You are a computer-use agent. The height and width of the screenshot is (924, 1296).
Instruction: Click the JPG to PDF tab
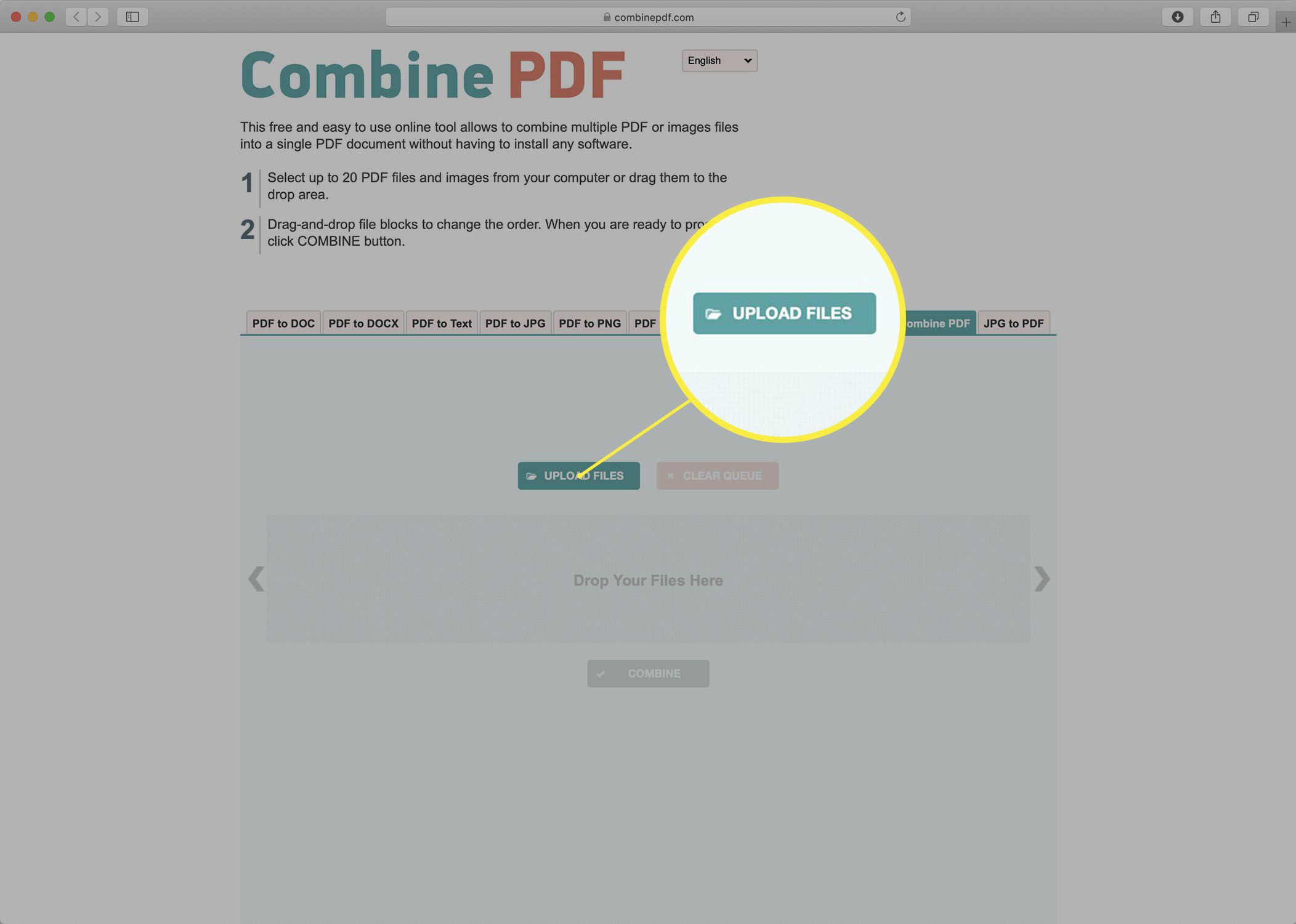pyautogui.click(x=1013, y=322)
